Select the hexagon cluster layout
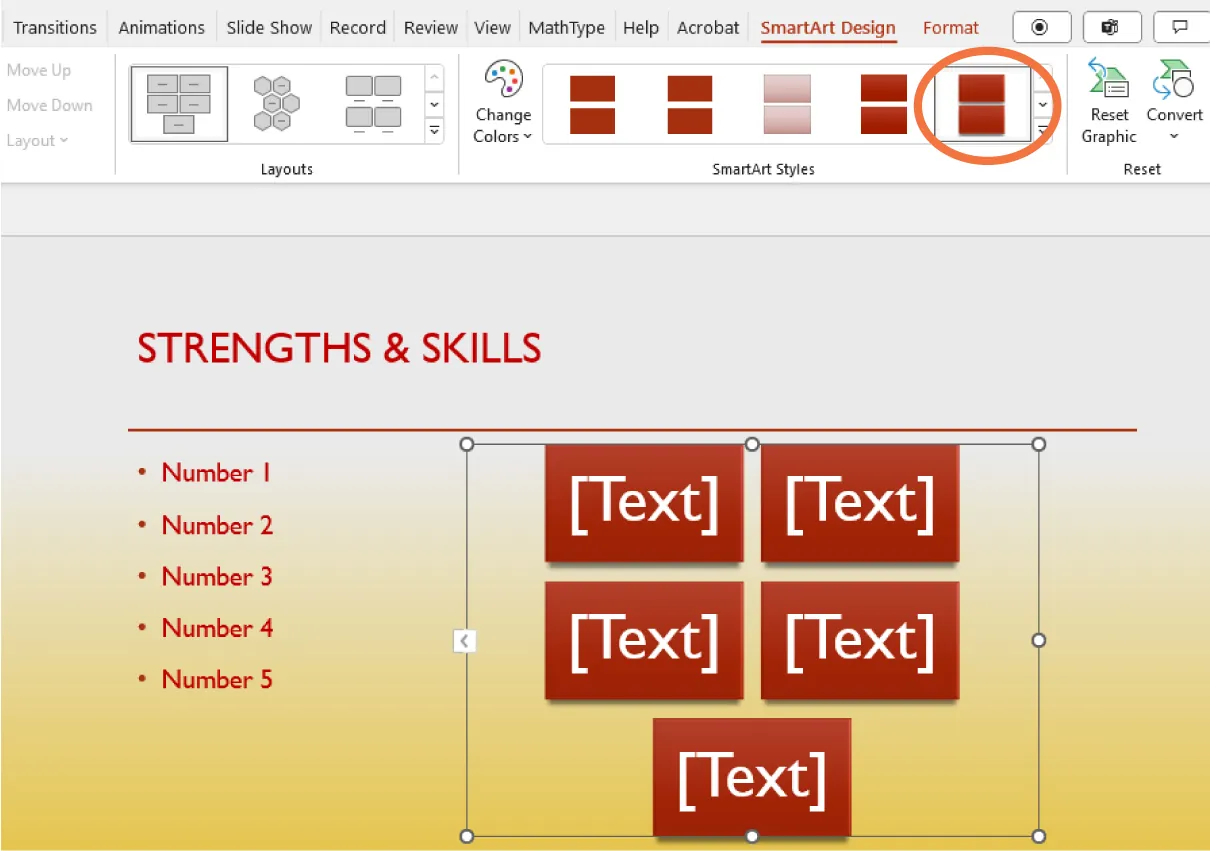 (x=276, y=103)
